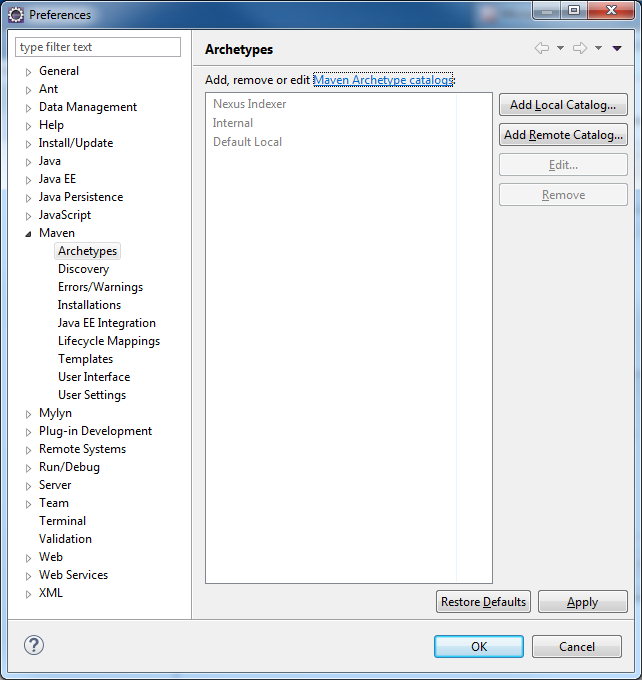Open the Maven Archetype catalogs link
The image size is (642, 680).
coord(383,80)
